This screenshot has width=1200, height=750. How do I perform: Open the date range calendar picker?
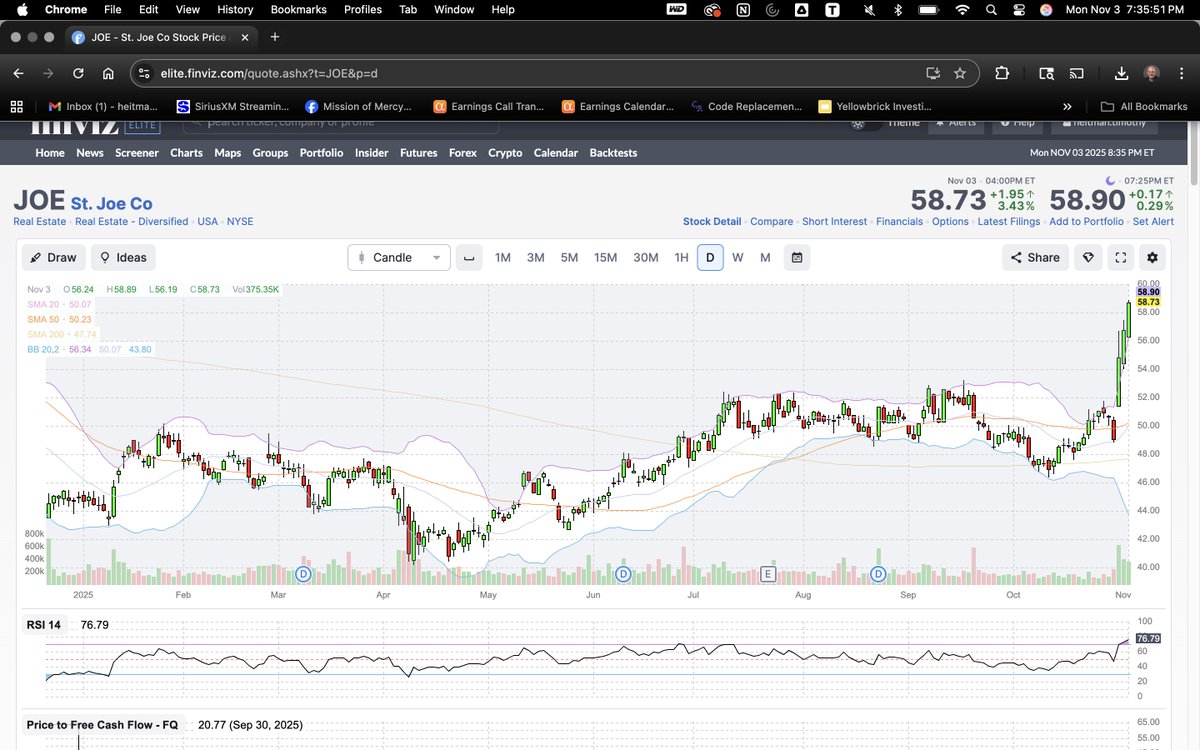point(795,257)
